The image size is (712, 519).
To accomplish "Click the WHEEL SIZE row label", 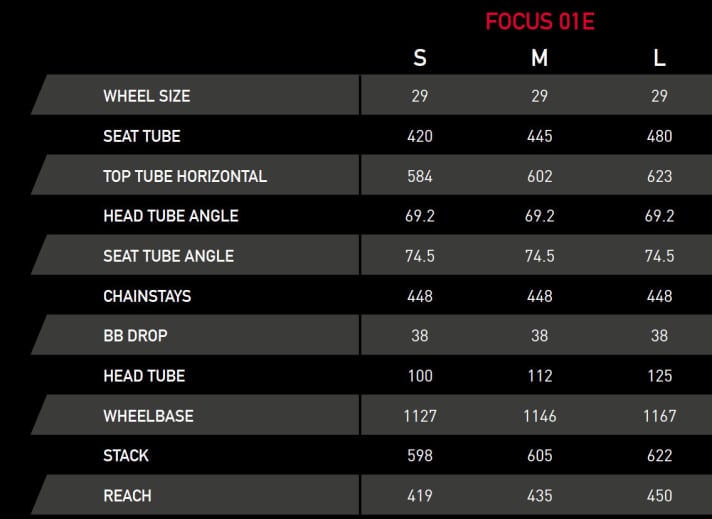I will (146, 96).
